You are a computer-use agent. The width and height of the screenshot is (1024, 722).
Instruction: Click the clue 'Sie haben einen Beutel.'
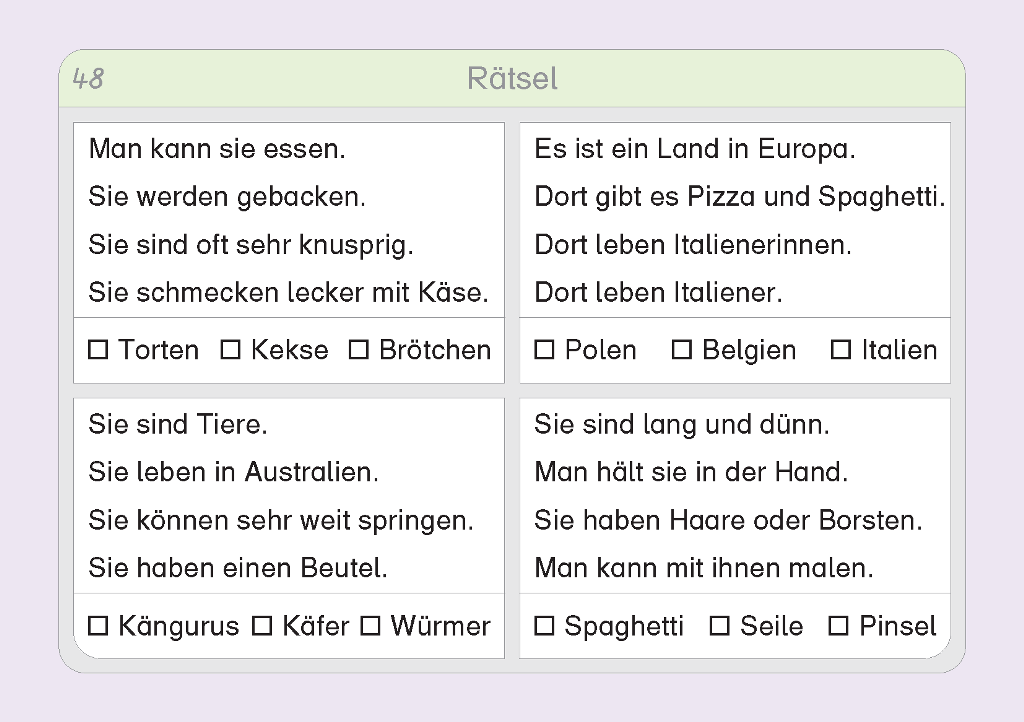coord(238,568)
